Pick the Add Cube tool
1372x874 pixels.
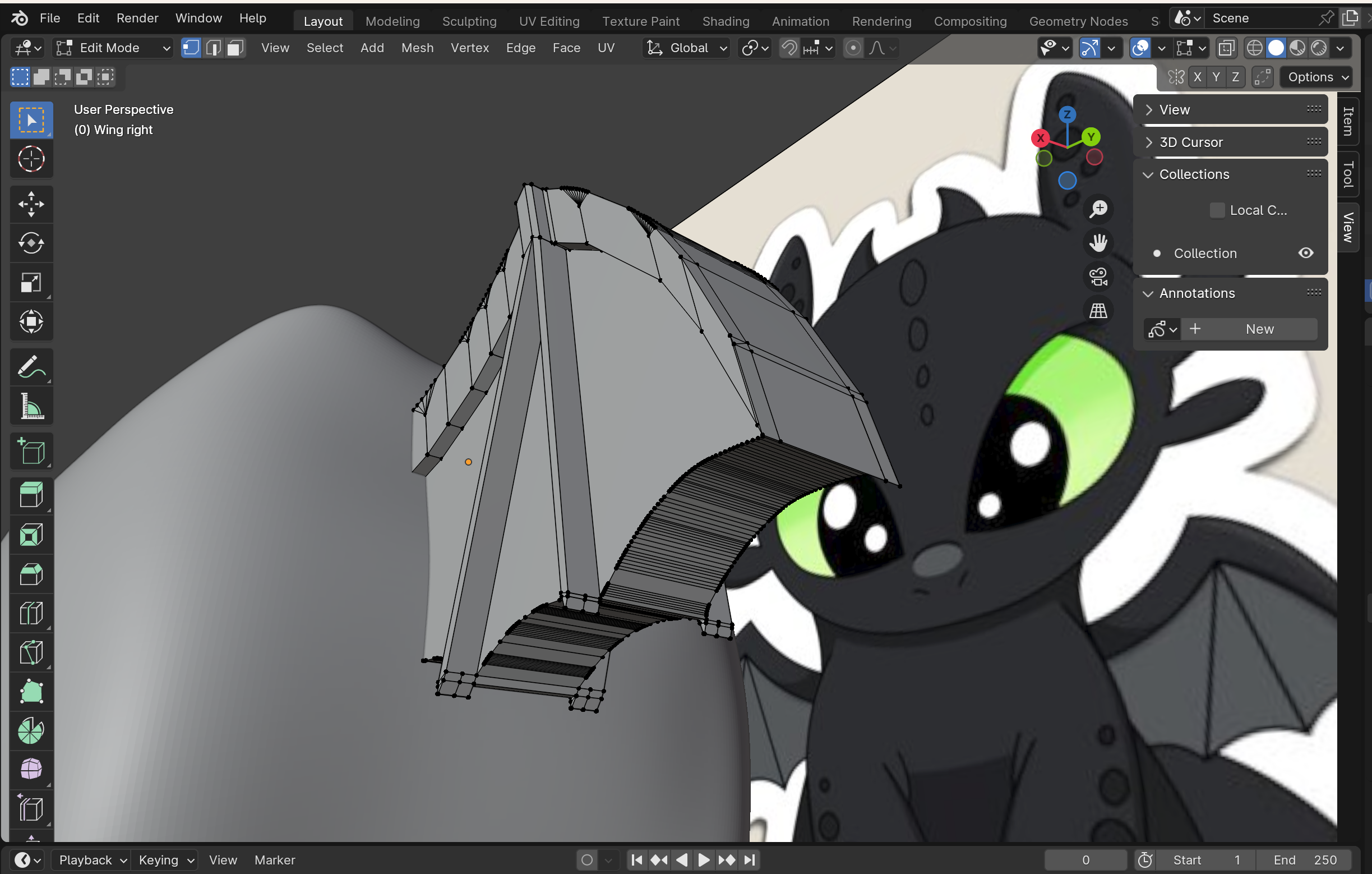coord(31,452)
